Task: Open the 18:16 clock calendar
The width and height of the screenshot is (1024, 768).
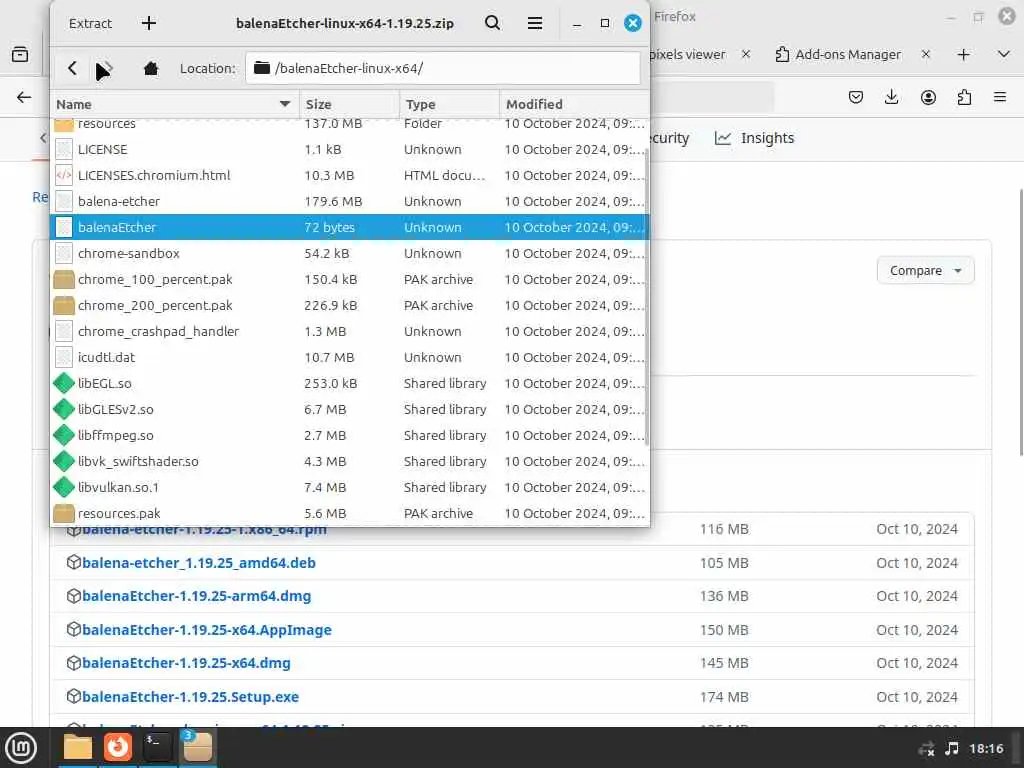Action: click(x=986, y=748)
